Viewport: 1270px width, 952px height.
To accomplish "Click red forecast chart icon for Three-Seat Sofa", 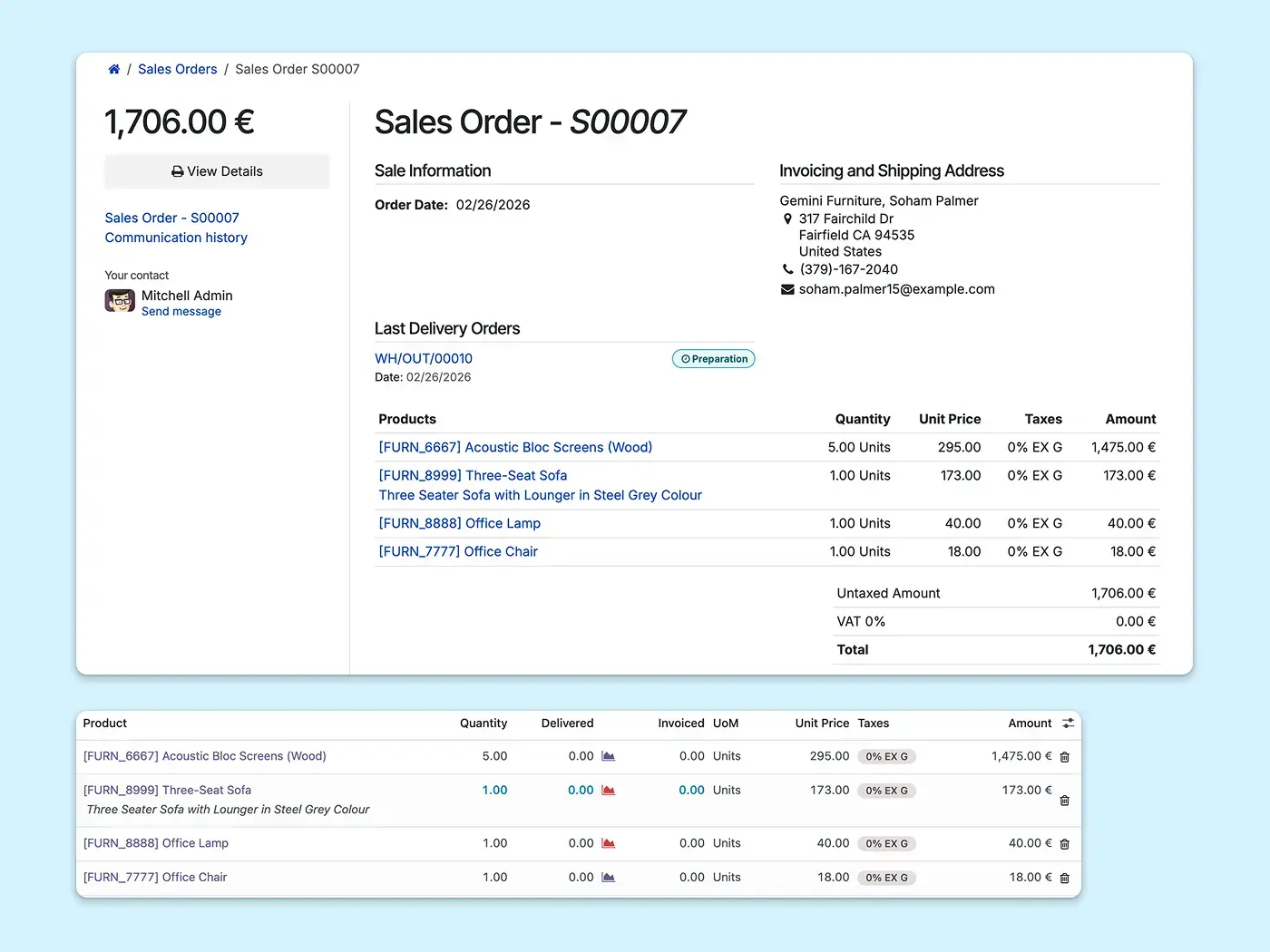I will 609,791.
